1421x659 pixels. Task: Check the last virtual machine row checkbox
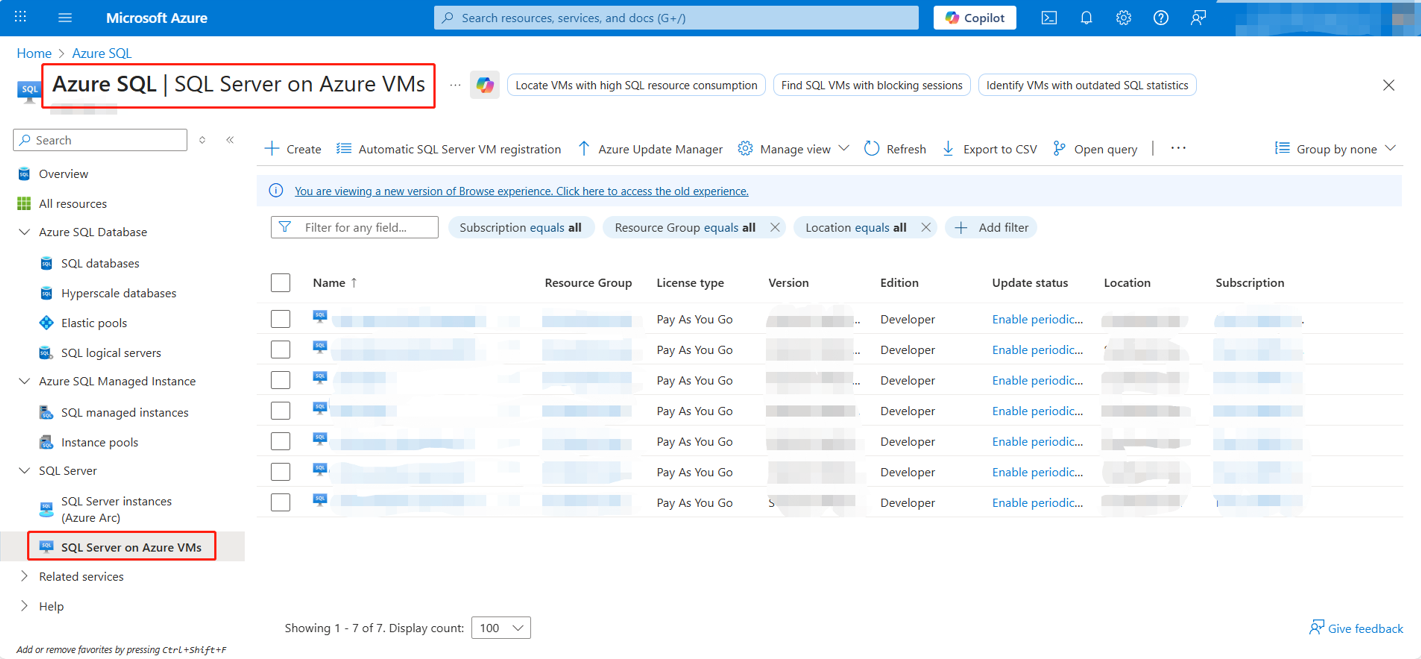point(280,502)
